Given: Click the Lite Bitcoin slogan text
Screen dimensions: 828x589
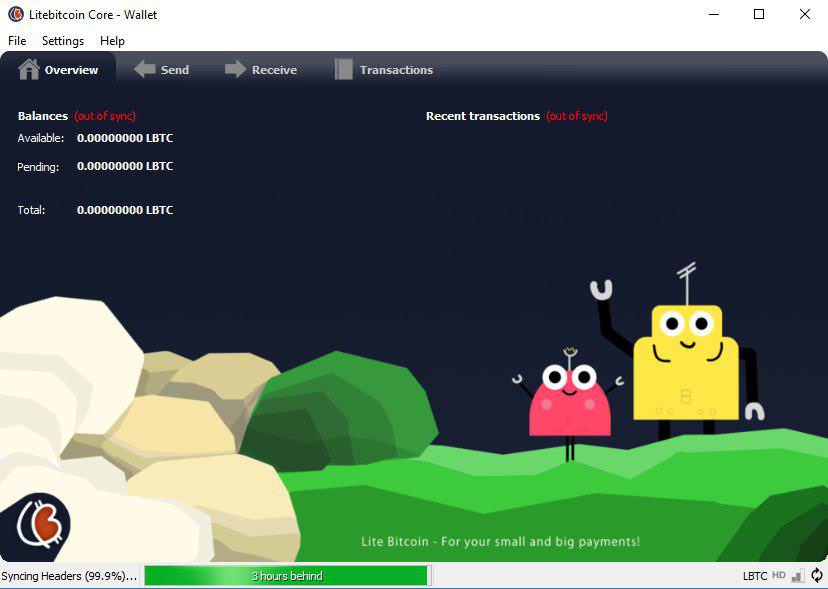Looking at the screenshot, I should pyautogui.click(x=500, y=541).
